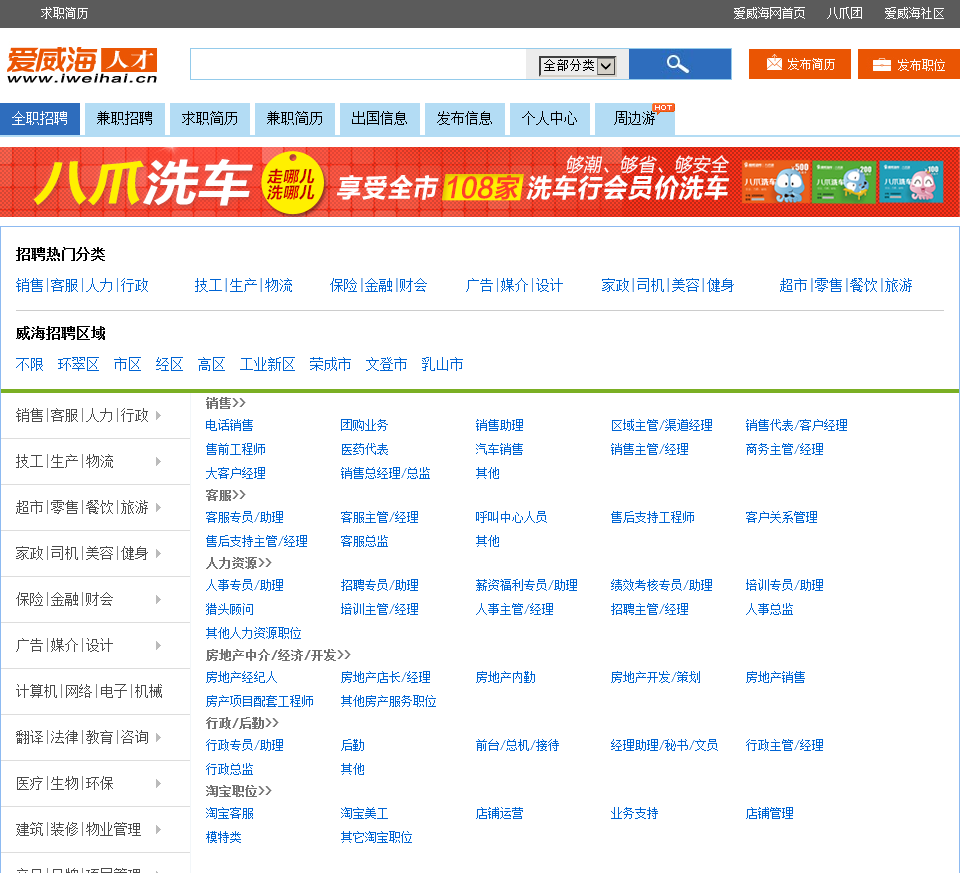The width and height of the screenshot is (960, 873).
Task: Filter region by 不限
Action: tap(29, 365)
